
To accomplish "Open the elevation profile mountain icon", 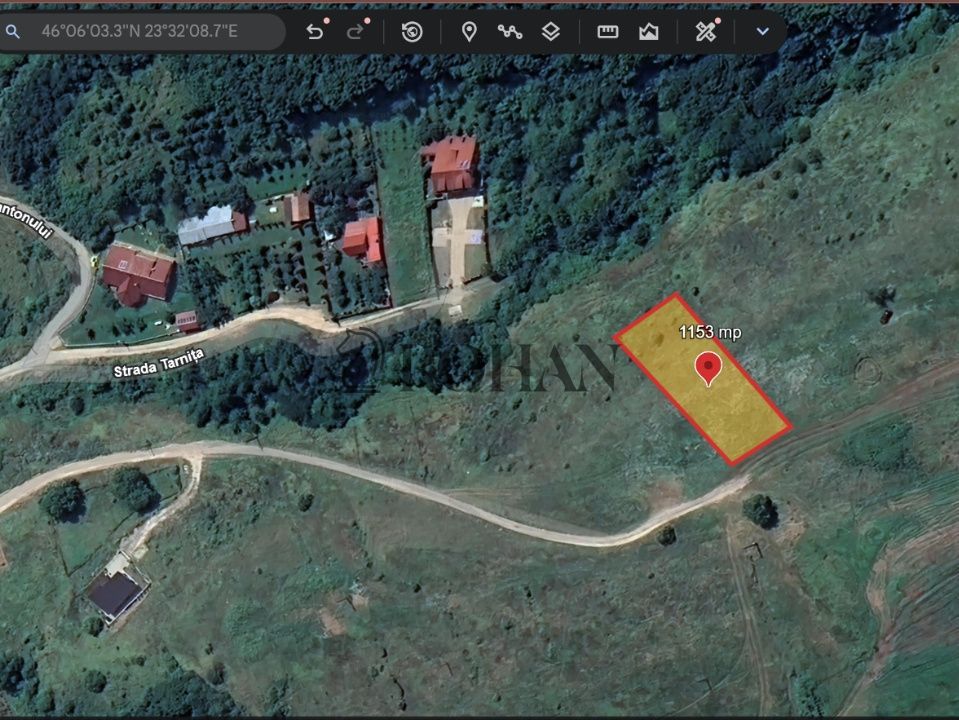I will click(648, 32).
